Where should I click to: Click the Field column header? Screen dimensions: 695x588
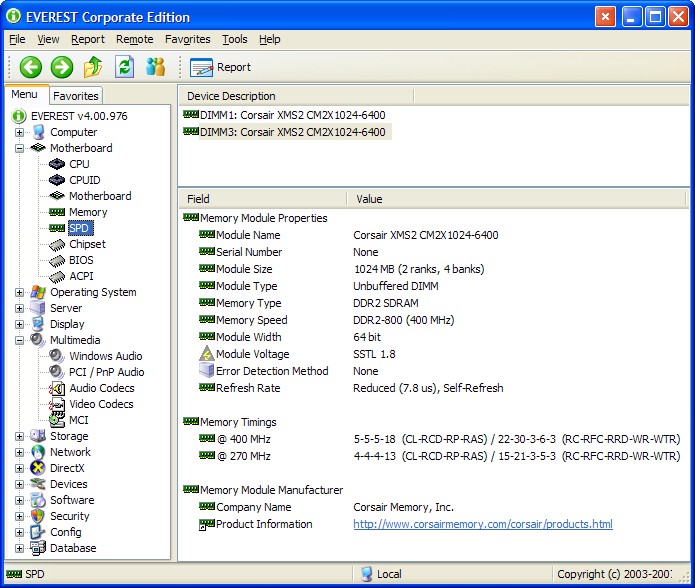pyautogui.click(x=262, y=199)
